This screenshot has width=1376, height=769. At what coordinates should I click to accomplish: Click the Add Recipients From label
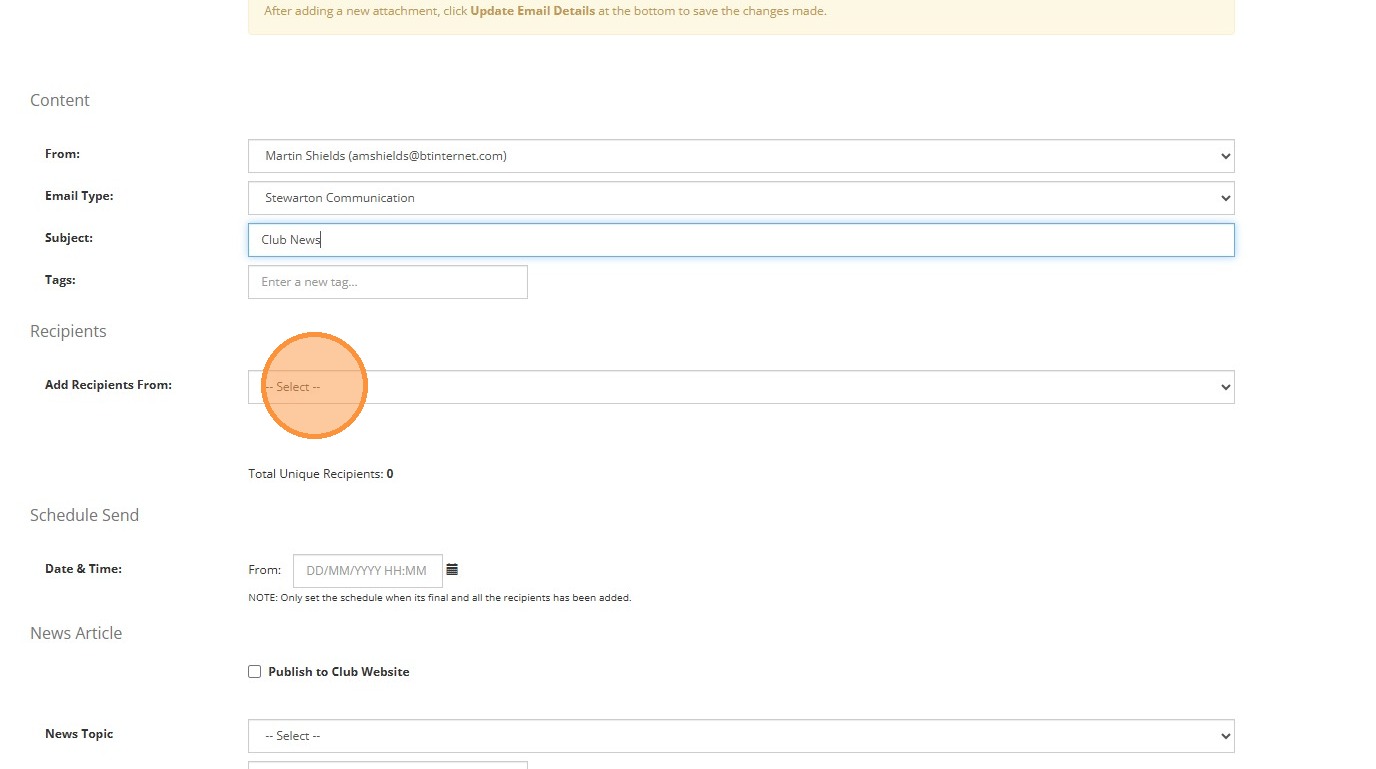pyautogui.click(x=108, y=385)
